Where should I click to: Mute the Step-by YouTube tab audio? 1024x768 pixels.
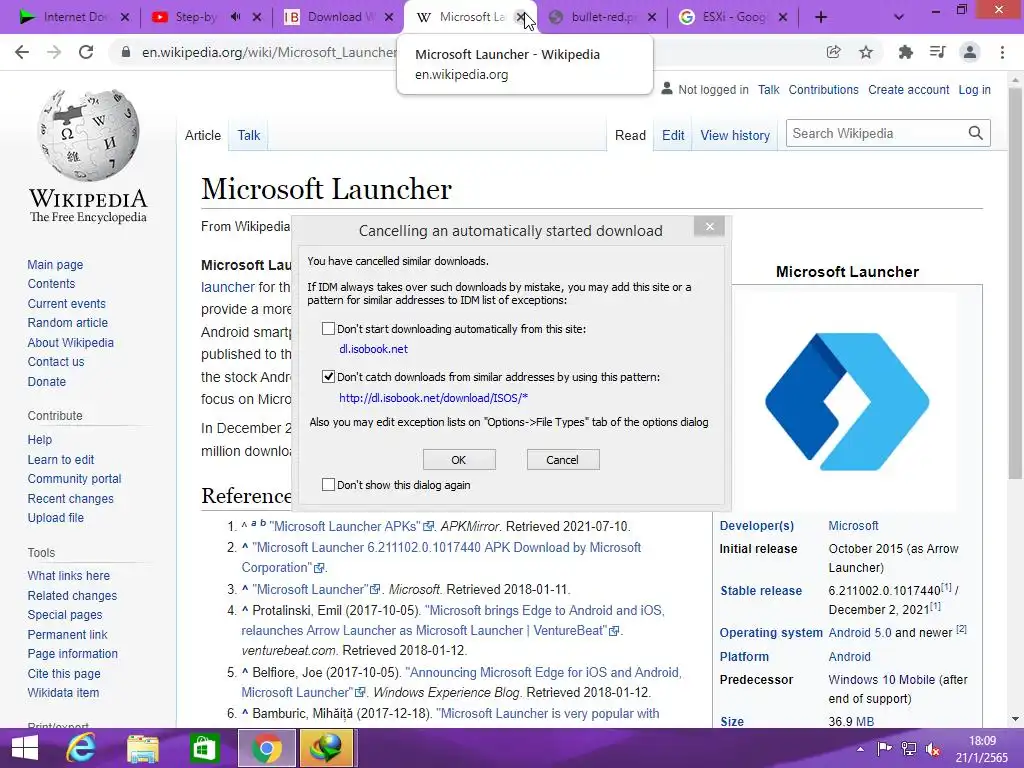tap(236, 17)
